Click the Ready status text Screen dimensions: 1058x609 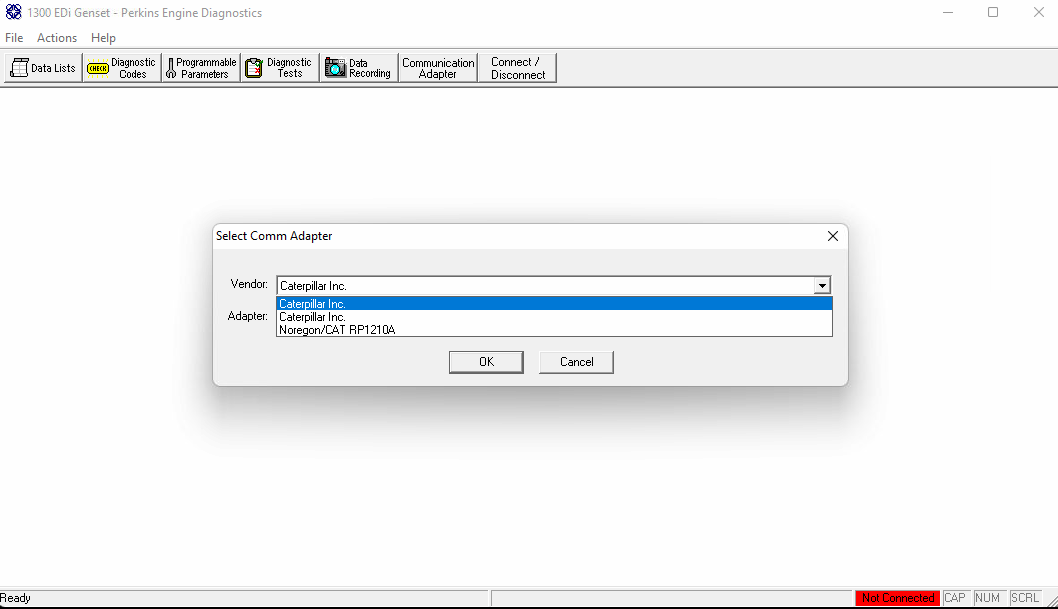(x=16, y=598)
